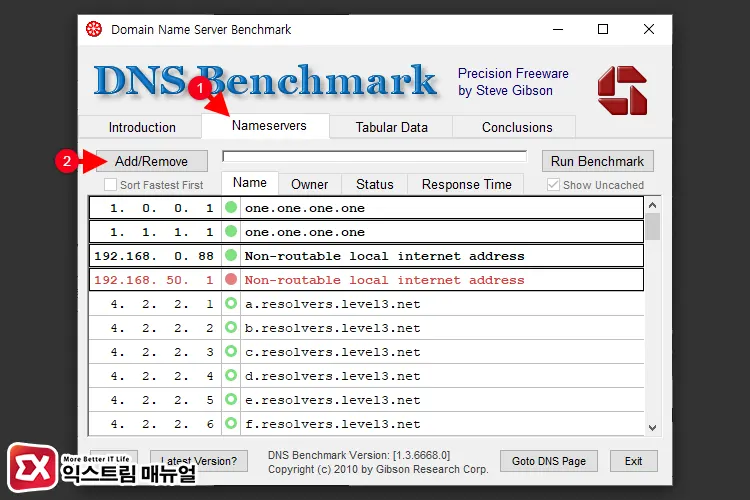Click the app icon in title bar

pyautogui.click(x=94, y=29)
